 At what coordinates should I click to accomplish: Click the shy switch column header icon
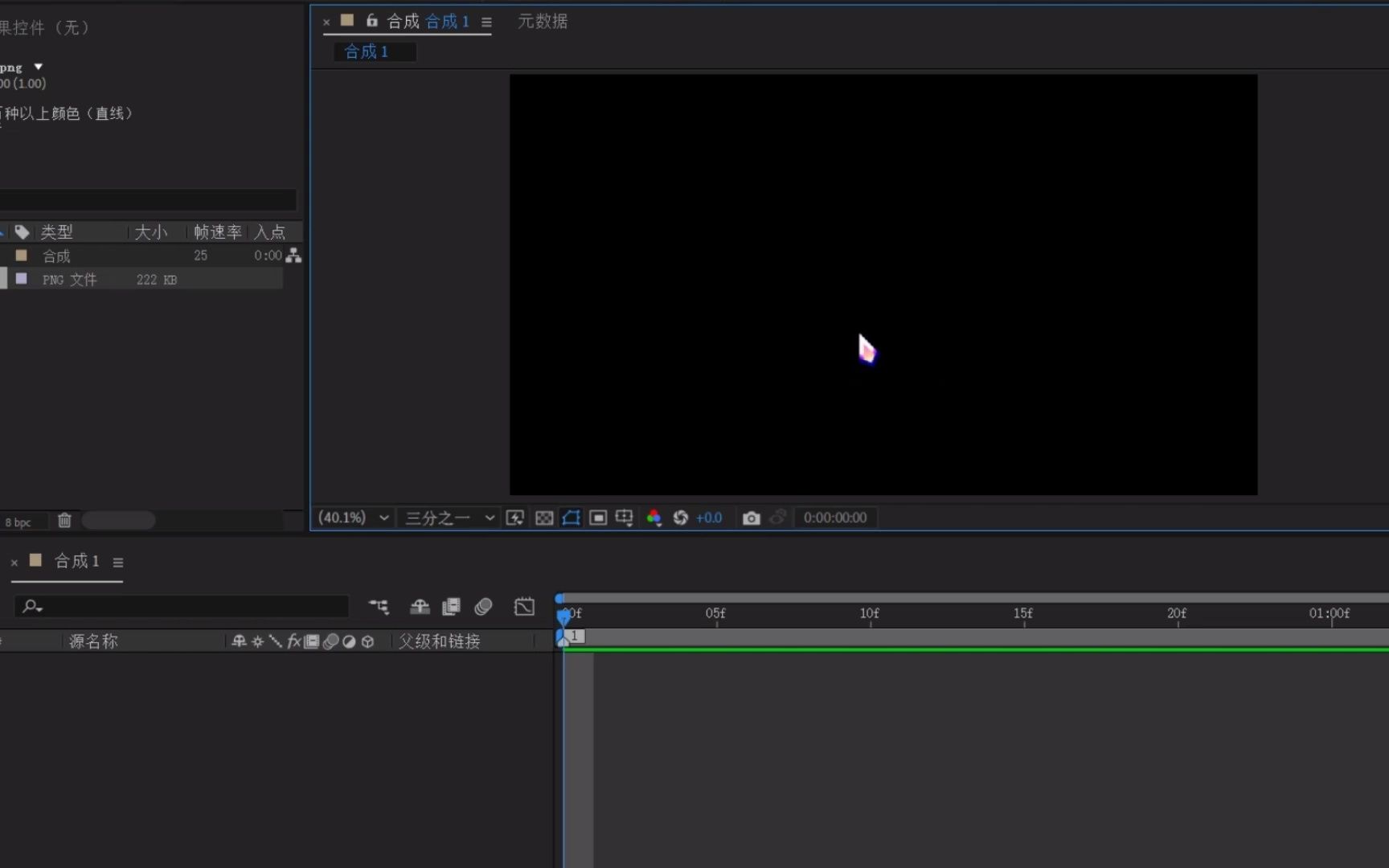coord(239,641)
